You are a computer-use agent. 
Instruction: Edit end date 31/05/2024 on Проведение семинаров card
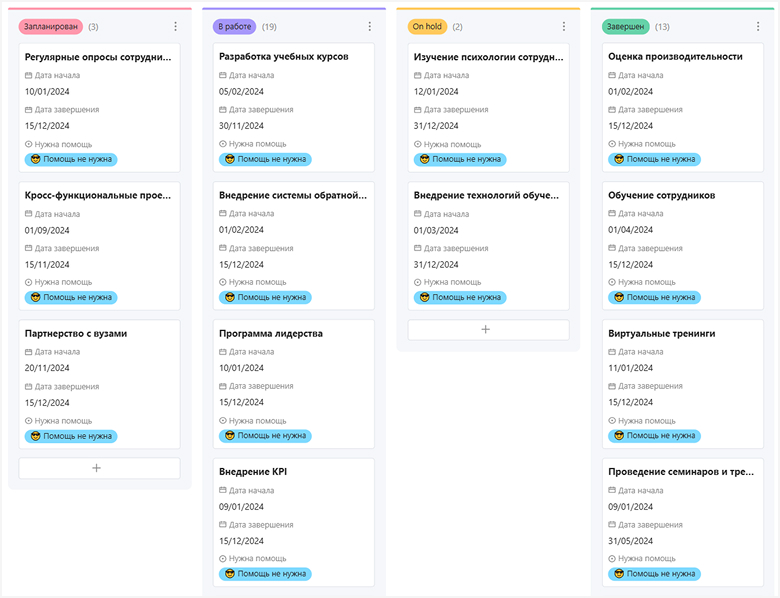coord(630,541)
